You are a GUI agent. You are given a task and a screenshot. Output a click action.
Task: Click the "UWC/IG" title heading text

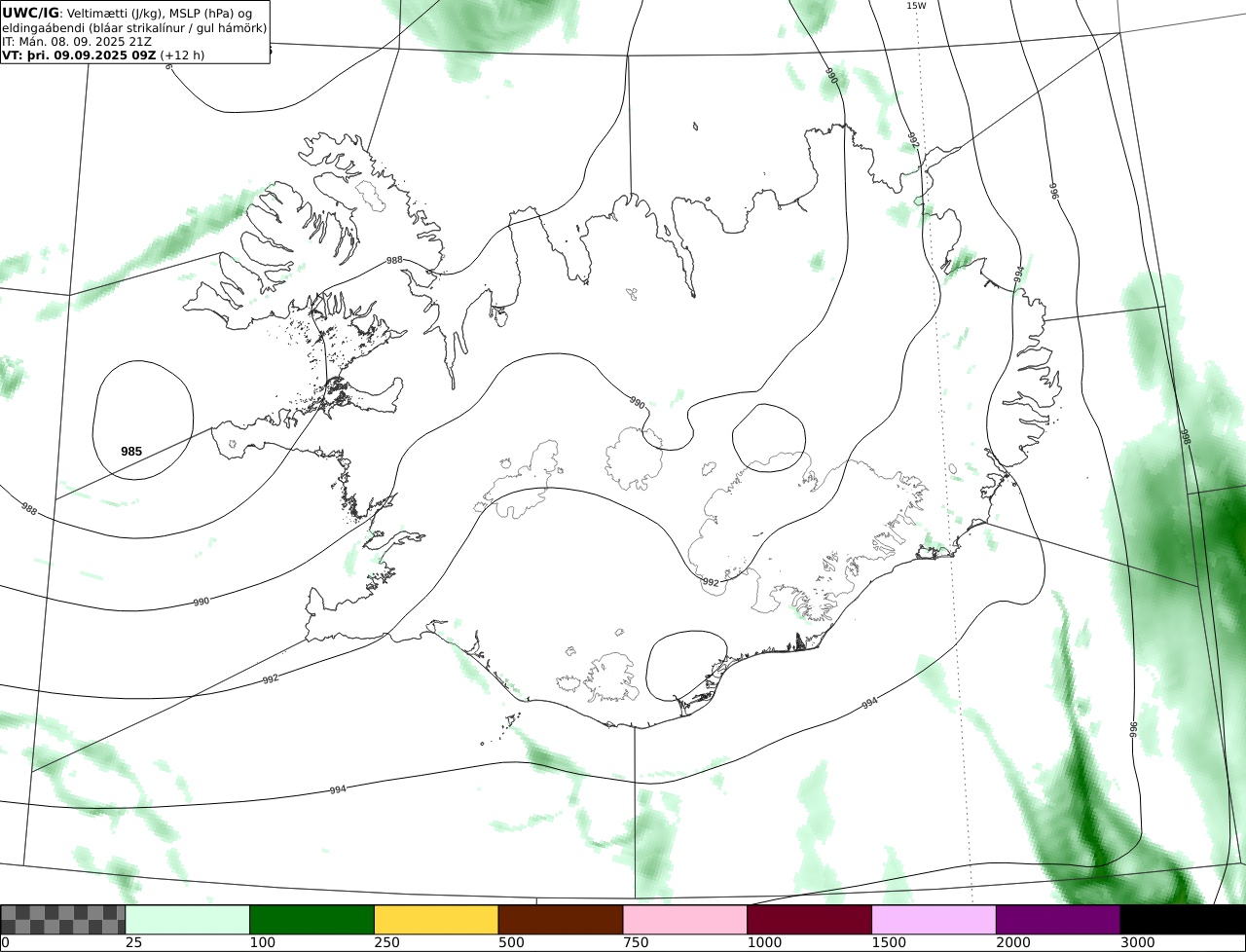[x=30, y=13]
